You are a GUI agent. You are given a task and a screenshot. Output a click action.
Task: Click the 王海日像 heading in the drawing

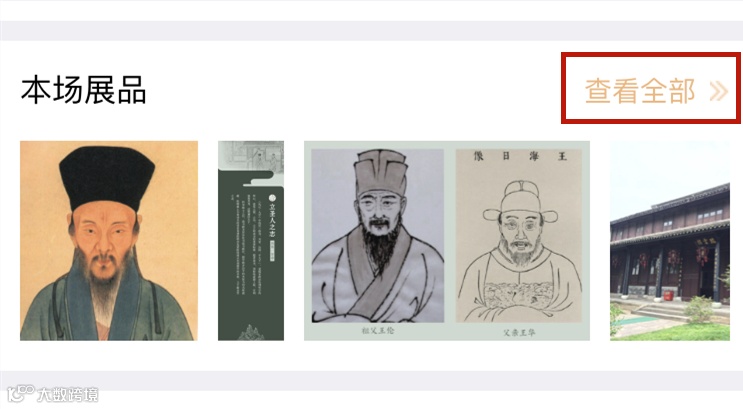click(x=520, y=156)
